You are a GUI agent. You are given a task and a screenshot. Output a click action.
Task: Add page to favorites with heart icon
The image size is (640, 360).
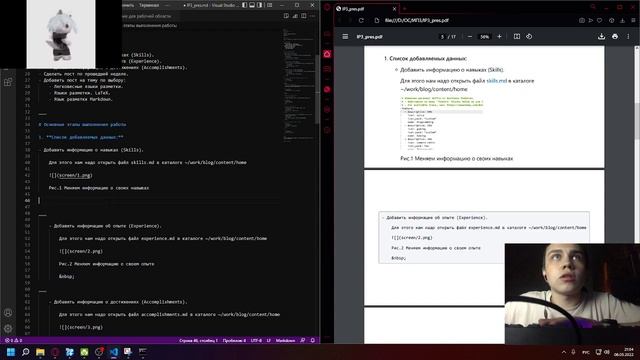pyautogui.click(x=600, y=20)
